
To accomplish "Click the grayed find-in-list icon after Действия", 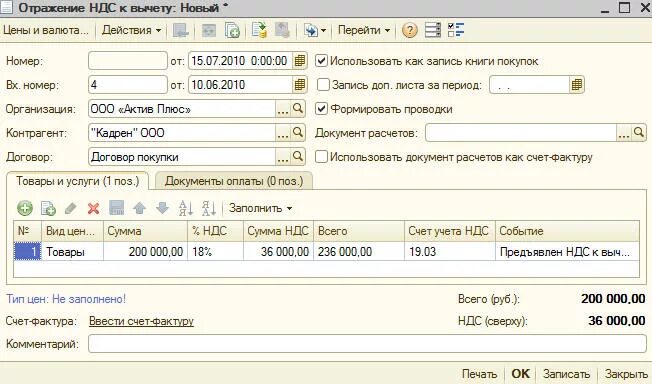I will point(180,30).
